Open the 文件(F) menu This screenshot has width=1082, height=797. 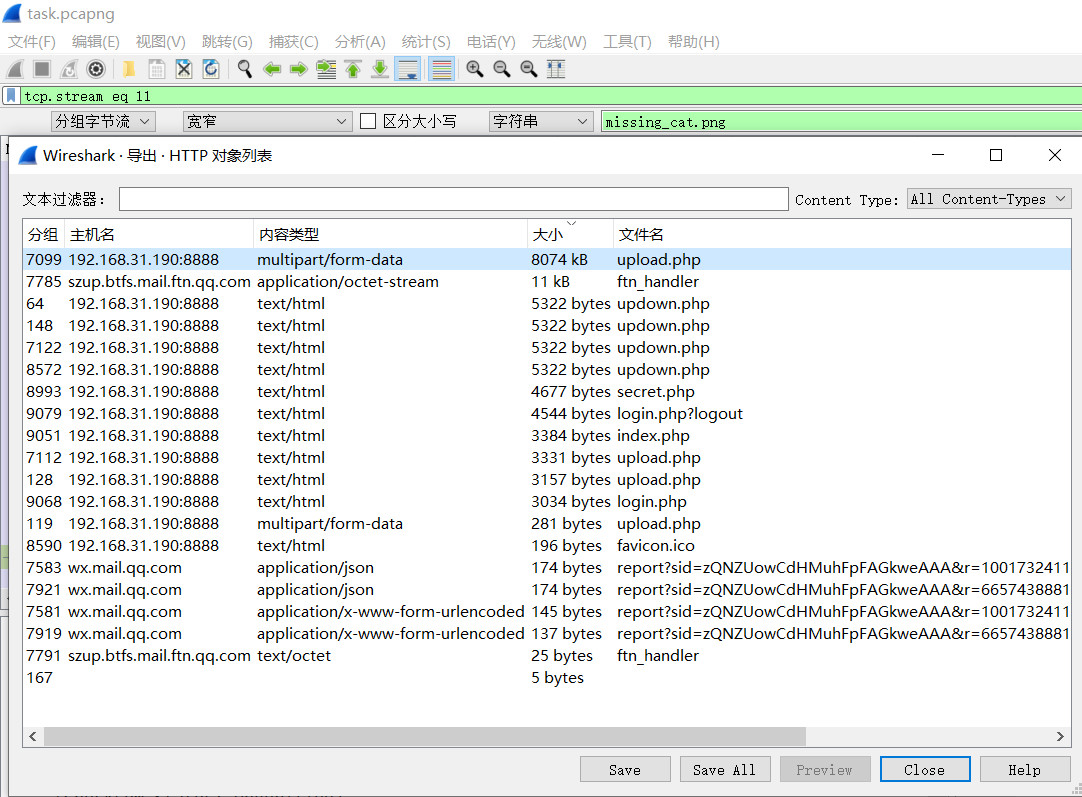coord(32,41)
